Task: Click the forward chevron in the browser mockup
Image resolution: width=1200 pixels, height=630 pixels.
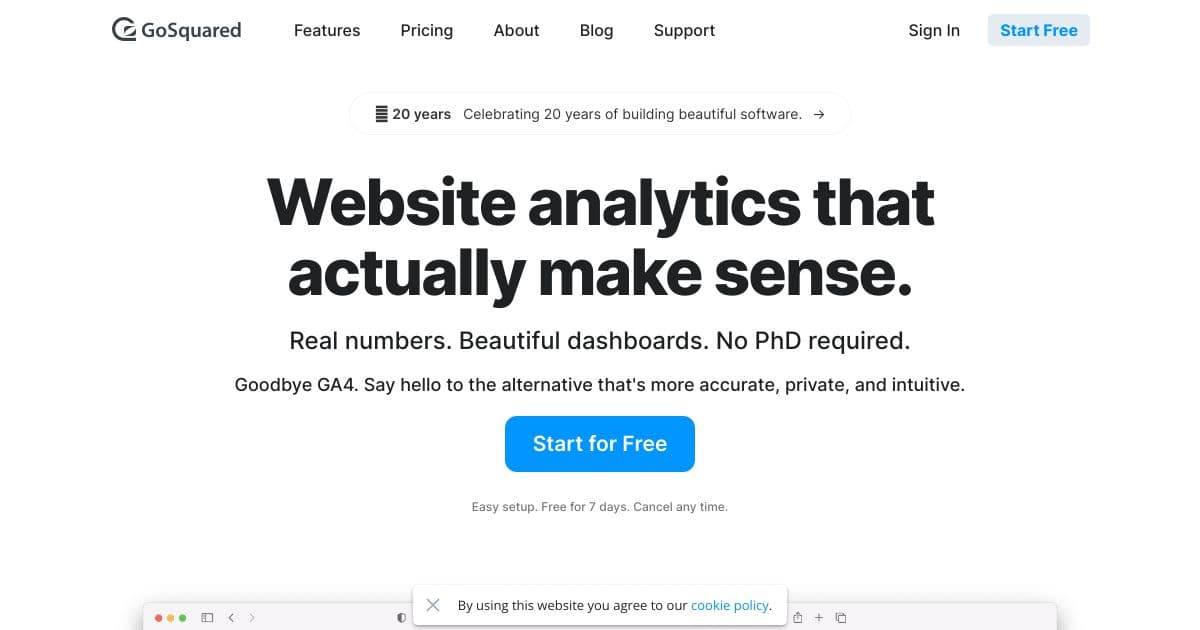Action: [253, 617]
